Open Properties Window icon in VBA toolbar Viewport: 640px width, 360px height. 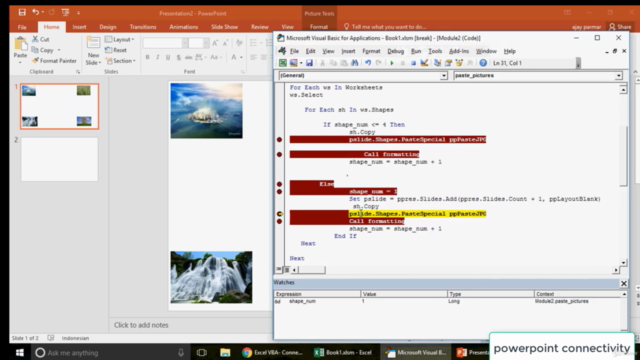[448, 63]
